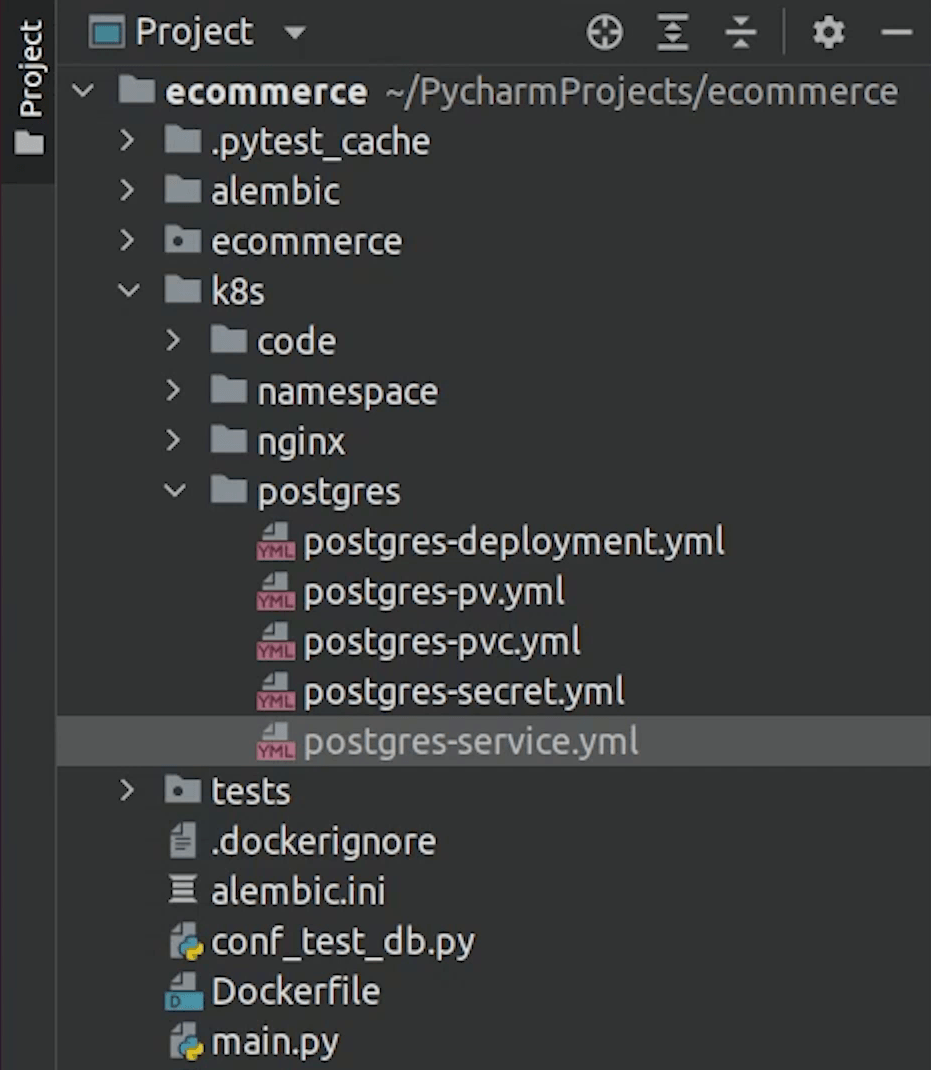Click the postgres-secret.yml YML icon
The width and height of the screenshot is (931, 1070).
[x=275, y=692]
